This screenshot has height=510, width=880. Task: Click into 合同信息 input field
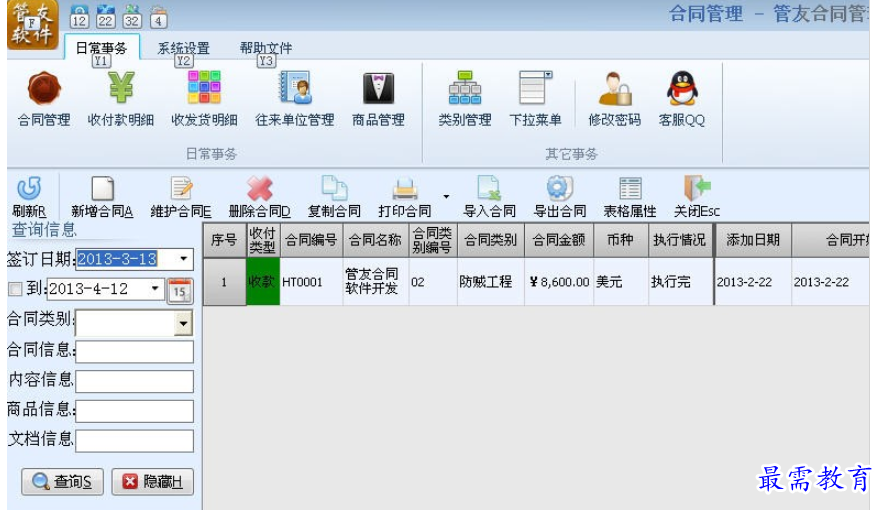click(x=135, y=352)
